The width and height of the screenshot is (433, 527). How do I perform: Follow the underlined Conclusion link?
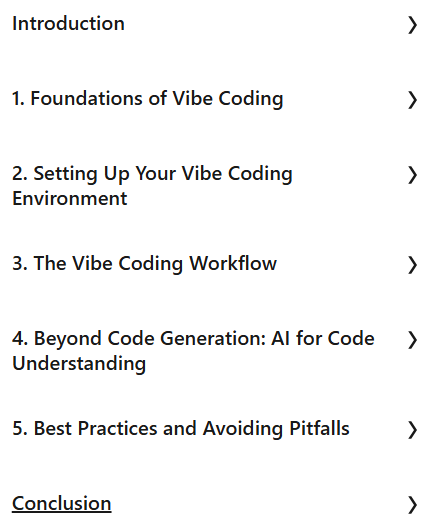pyautogui.click(x=62, y=503)
